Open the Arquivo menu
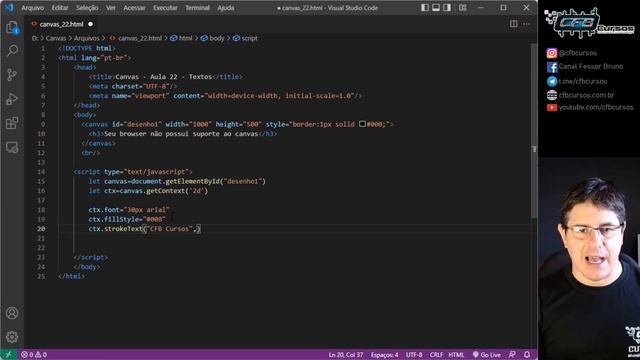Image resolution: width=640 pixels, height=360 pixels. pos(33,8)
